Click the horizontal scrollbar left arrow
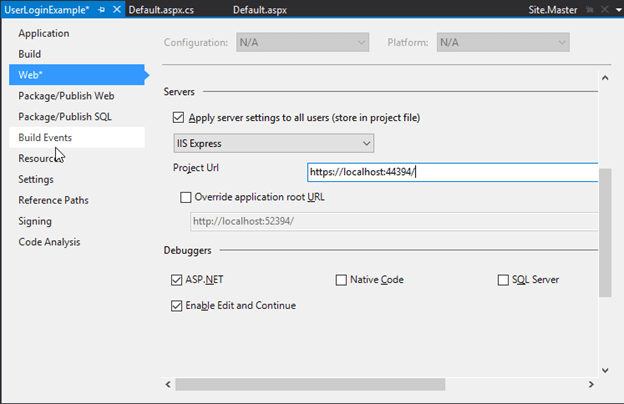624x404 pixels. point(169,384)
